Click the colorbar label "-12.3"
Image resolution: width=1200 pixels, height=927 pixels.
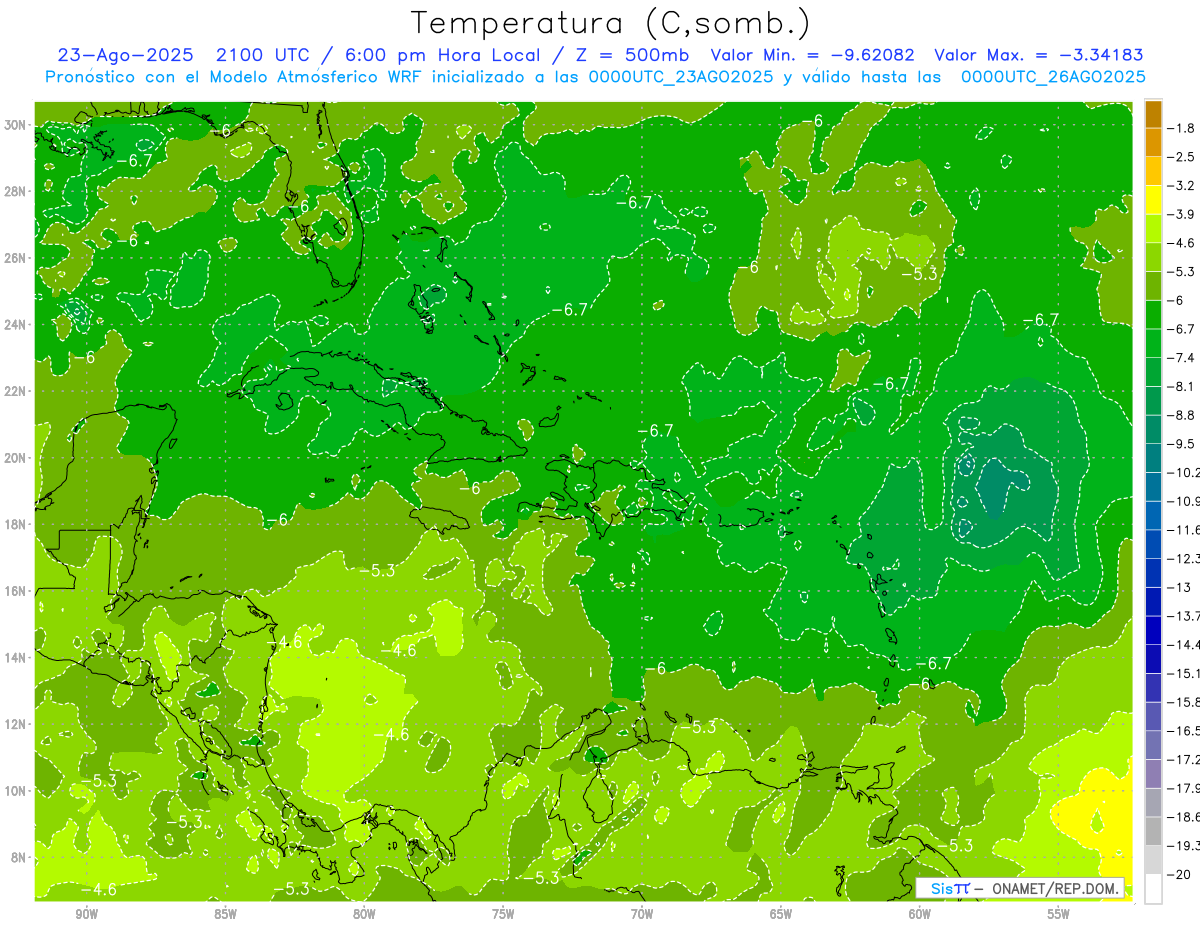[x=1184, y=558]
